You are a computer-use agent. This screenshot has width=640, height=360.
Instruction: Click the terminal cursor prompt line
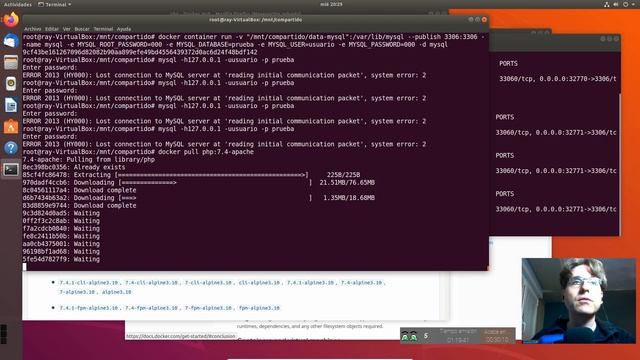(x=24, y=267)
